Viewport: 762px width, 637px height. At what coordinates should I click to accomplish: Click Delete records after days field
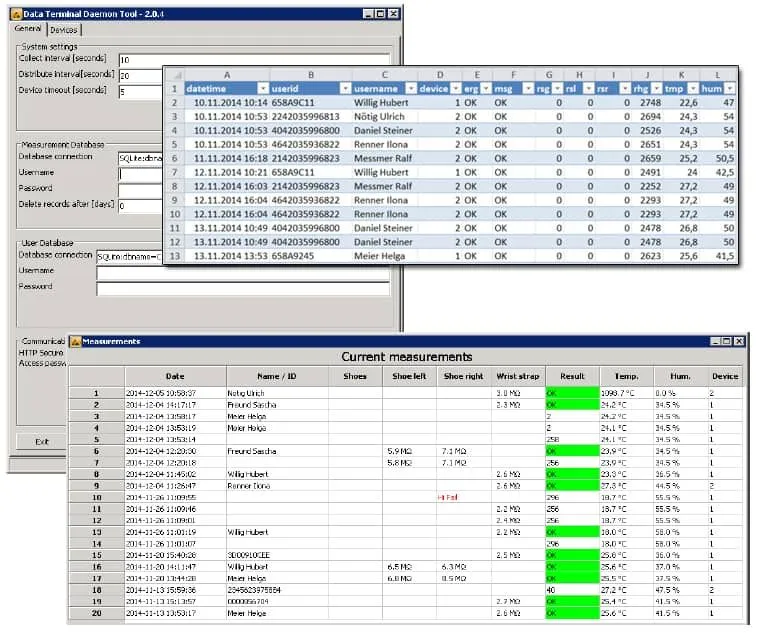click(x=140, y=206)
